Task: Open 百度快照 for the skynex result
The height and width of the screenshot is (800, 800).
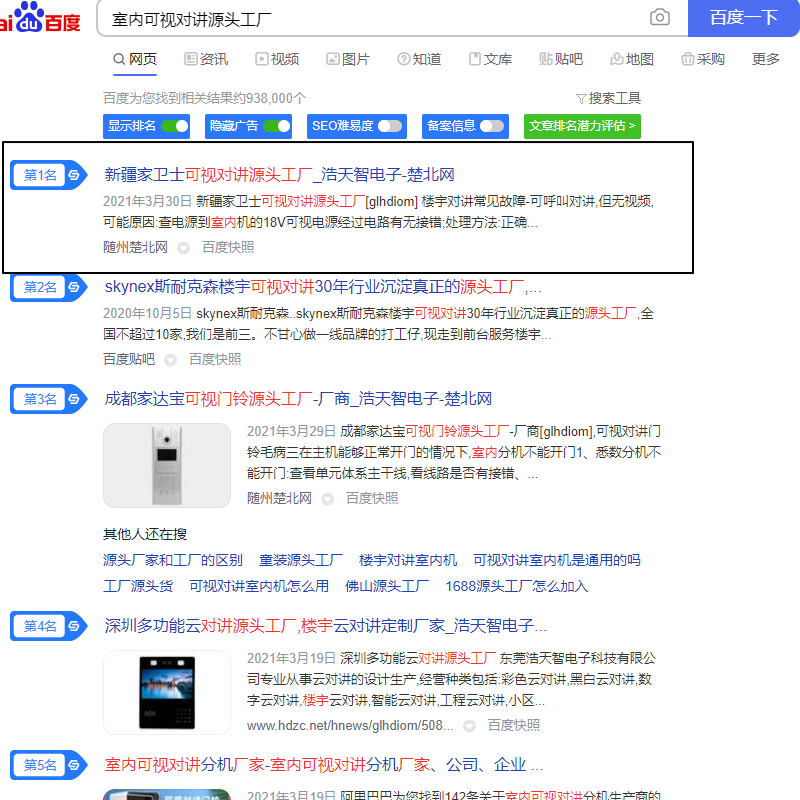Action: (215, 359)
